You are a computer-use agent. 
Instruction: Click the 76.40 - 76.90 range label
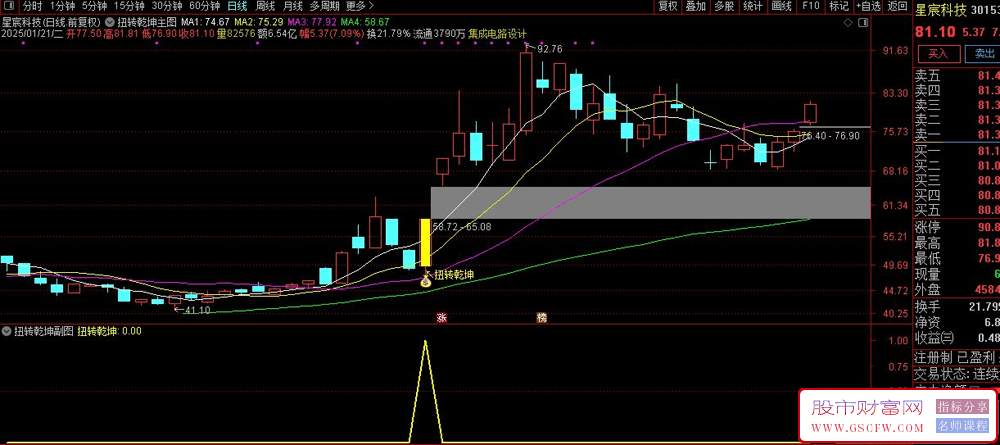coord(831,136)
